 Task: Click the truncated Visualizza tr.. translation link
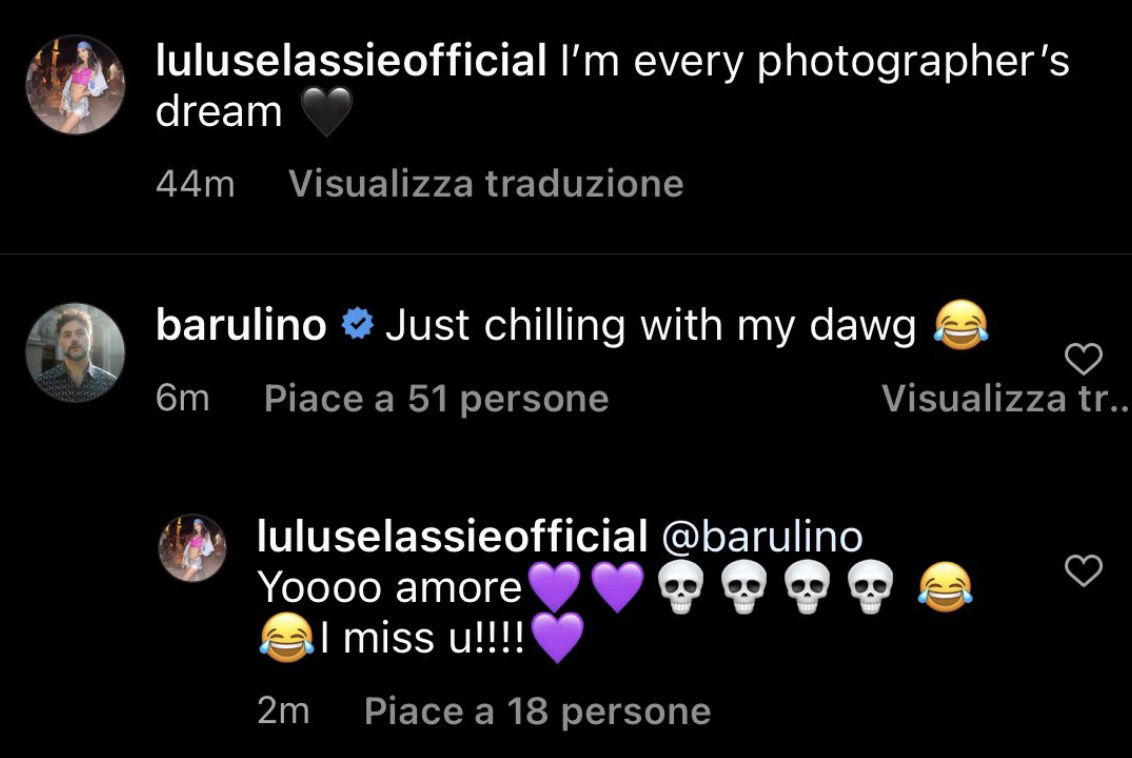[1005, 398]
